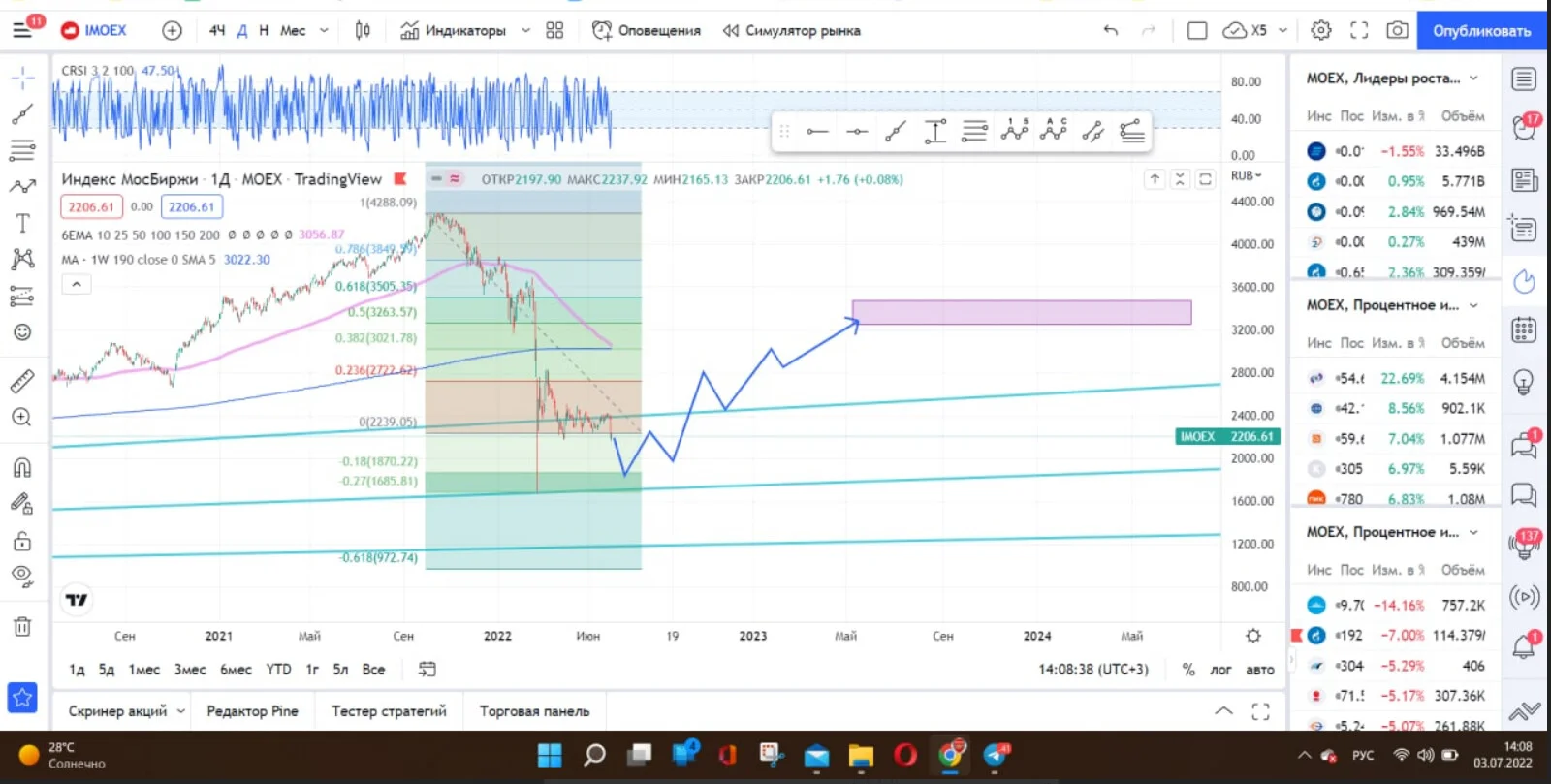Viewport: 1551px width, 784px height.
Task: Open the X5 layout save dropdown arrow
Action: [1282, 30]
